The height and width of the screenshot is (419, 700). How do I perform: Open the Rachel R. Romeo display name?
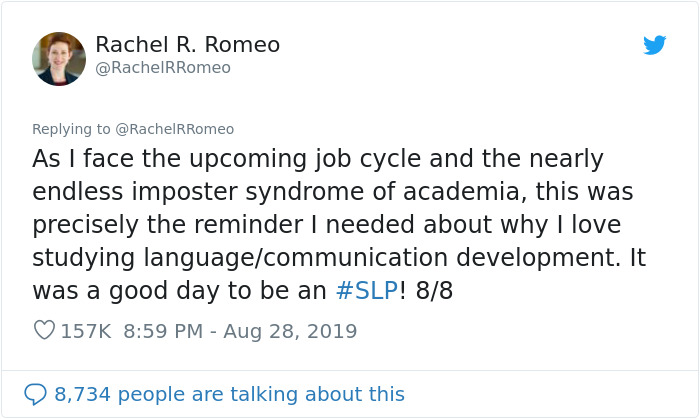[x=188, y=45]
